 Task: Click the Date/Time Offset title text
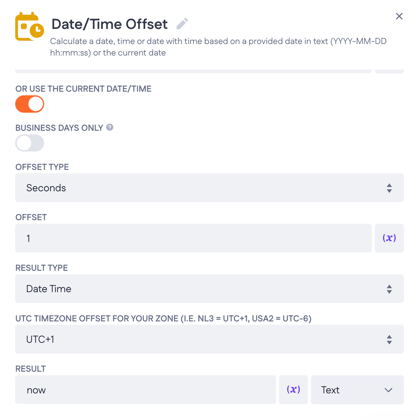click(109, 24)
